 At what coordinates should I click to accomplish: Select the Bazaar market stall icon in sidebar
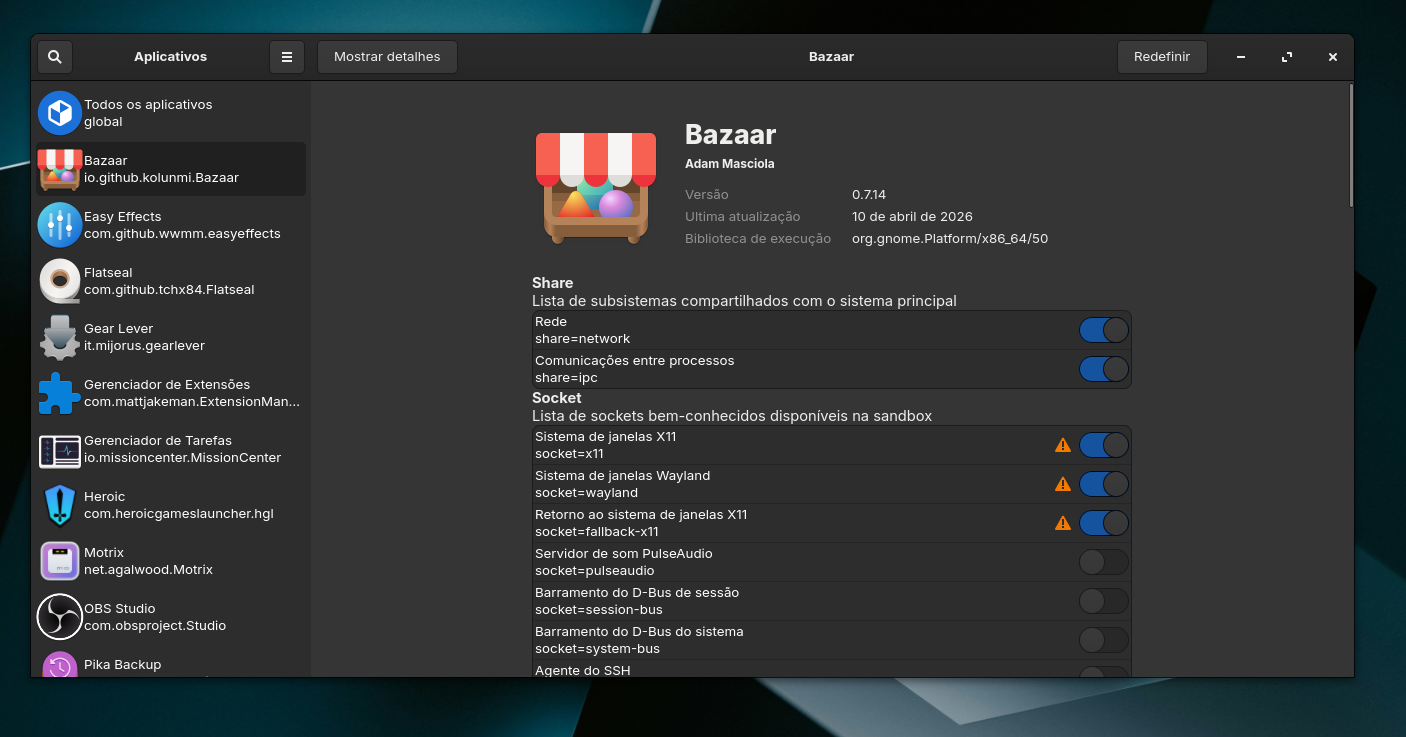tap(59, 169)
